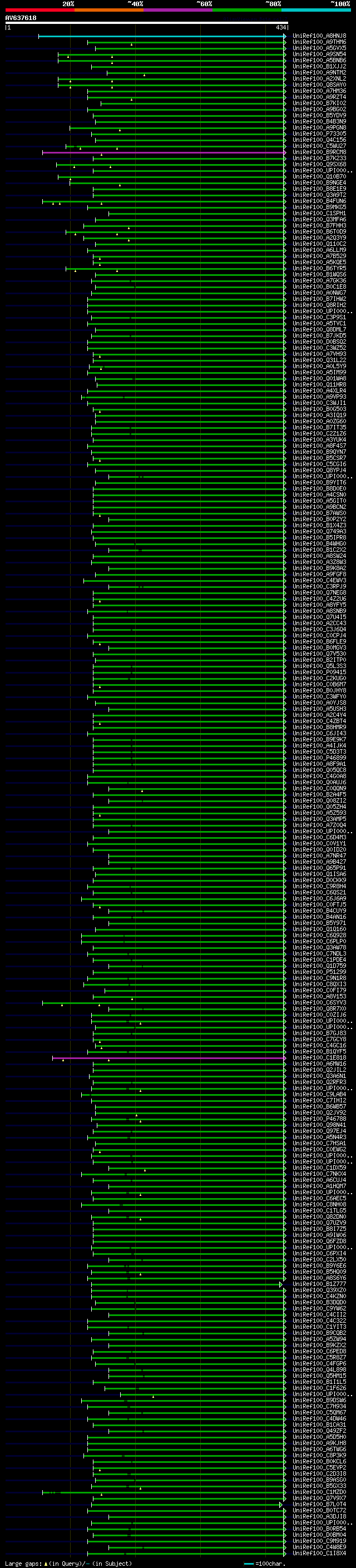Image resolution: width=356 pixels, height=1568 pixels.
Task: Click the cyan alignment bar for UniRef100_A8HNJ8
Action: (162, 37)
